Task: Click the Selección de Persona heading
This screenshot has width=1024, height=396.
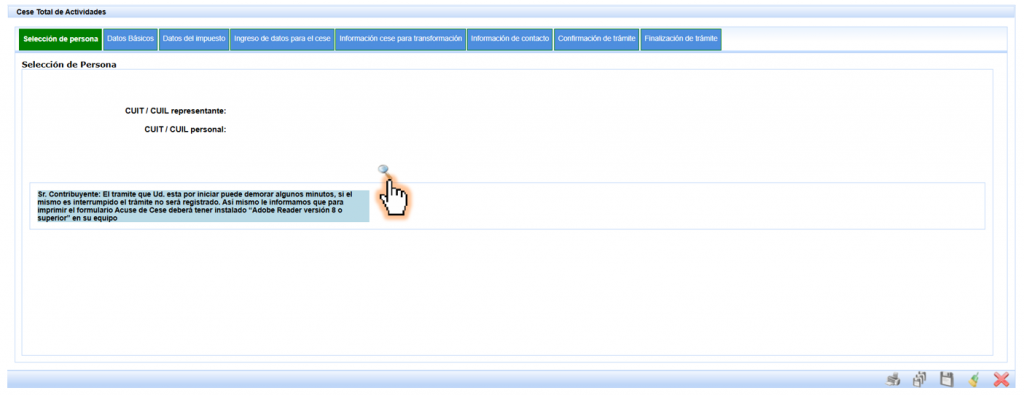Action: 69,65
